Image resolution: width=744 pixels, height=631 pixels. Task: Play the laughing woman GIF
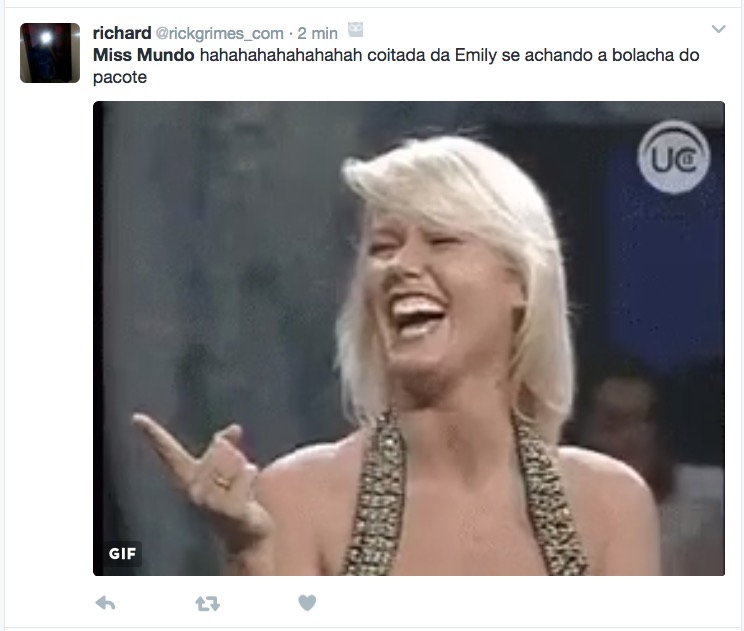[409, 338]
